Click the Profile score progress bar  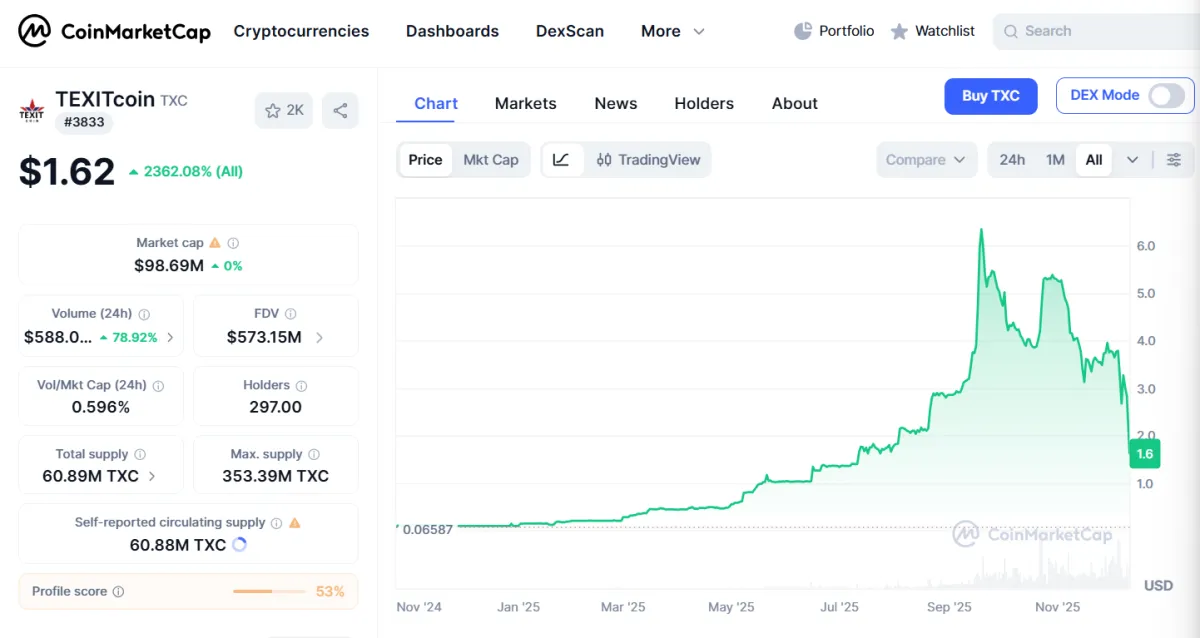pyautogui.click(x=268, y=592)
